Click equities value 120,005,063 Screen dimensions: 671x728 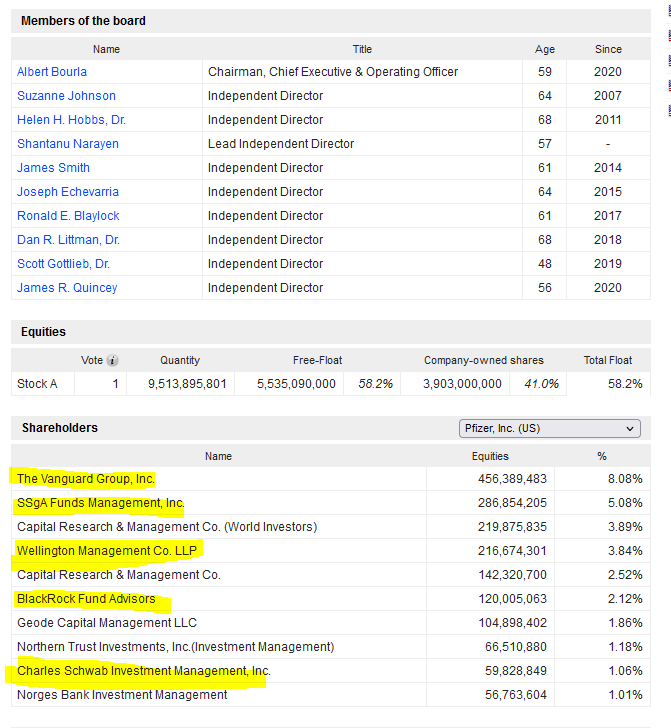[513, 599]
